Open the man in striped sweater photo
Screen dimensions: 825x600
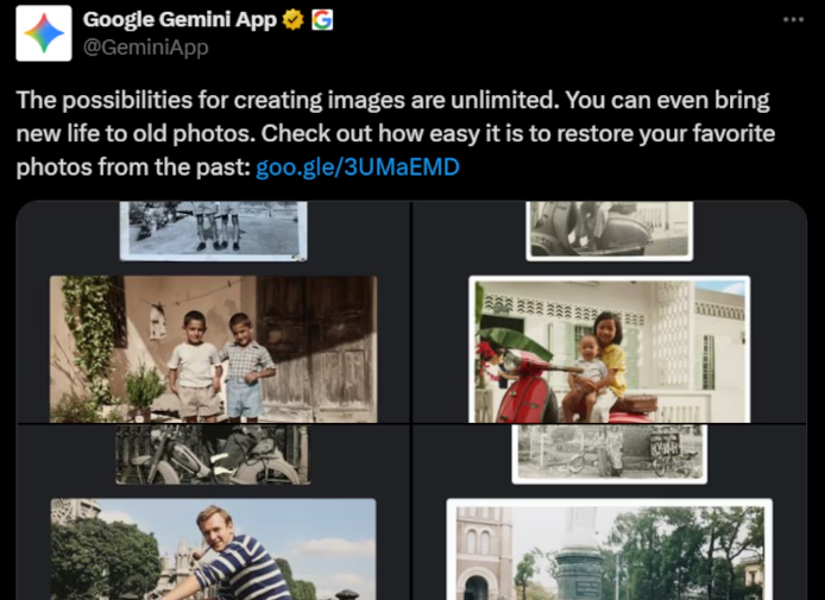tap(213, 549)
